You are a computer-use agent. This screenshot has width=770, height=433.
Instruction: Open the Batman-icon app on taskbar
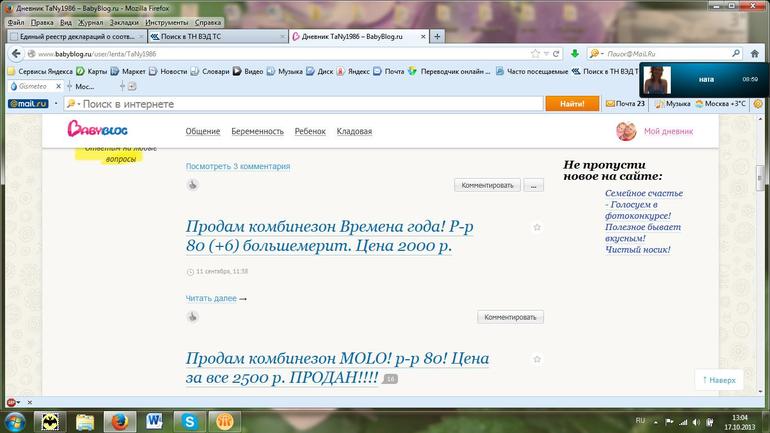50,421
